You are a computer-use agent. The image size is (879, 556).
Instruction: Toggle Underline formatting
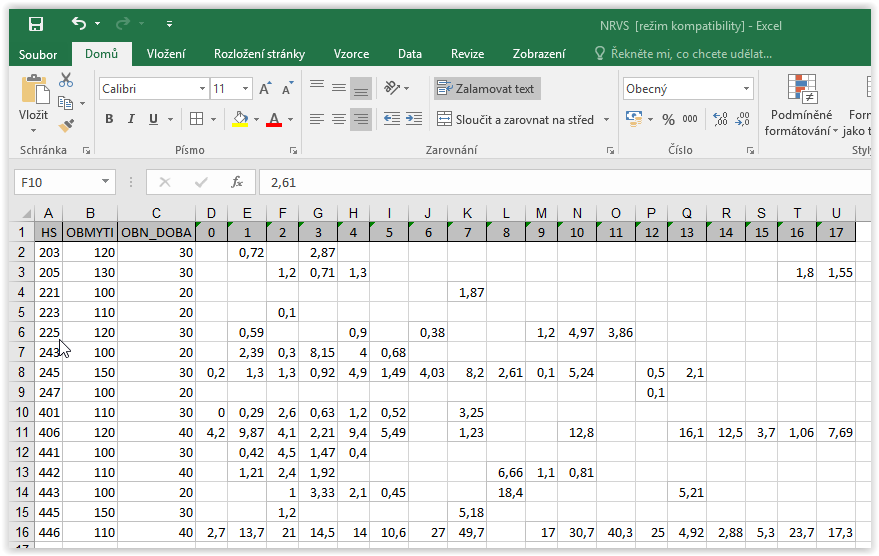pyautogui.click(x=153, y=119)
